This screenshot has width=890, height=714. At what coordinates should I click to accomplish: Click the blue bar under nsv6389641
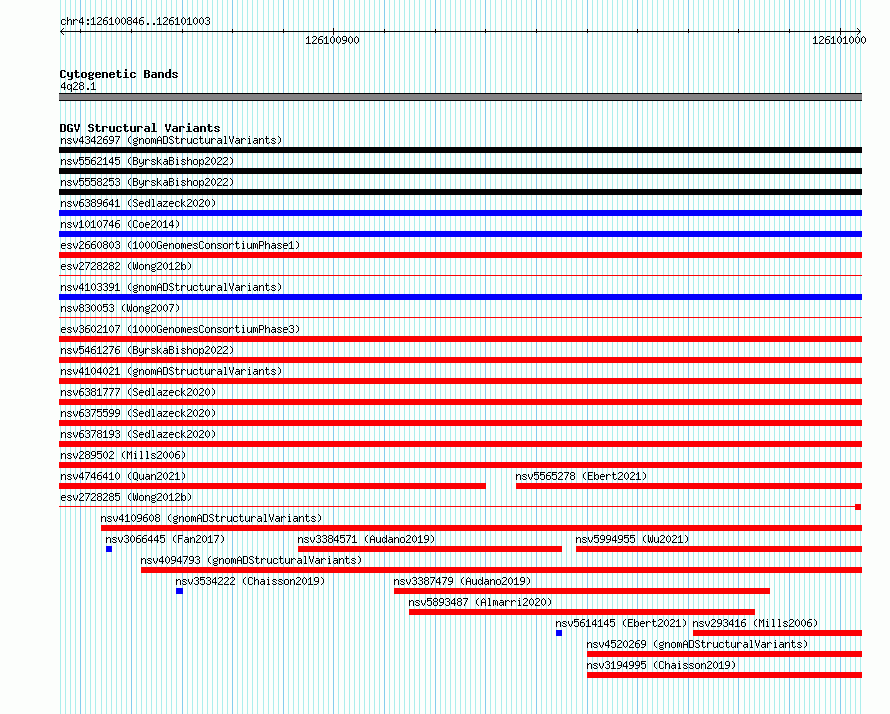tap(460, 213)
